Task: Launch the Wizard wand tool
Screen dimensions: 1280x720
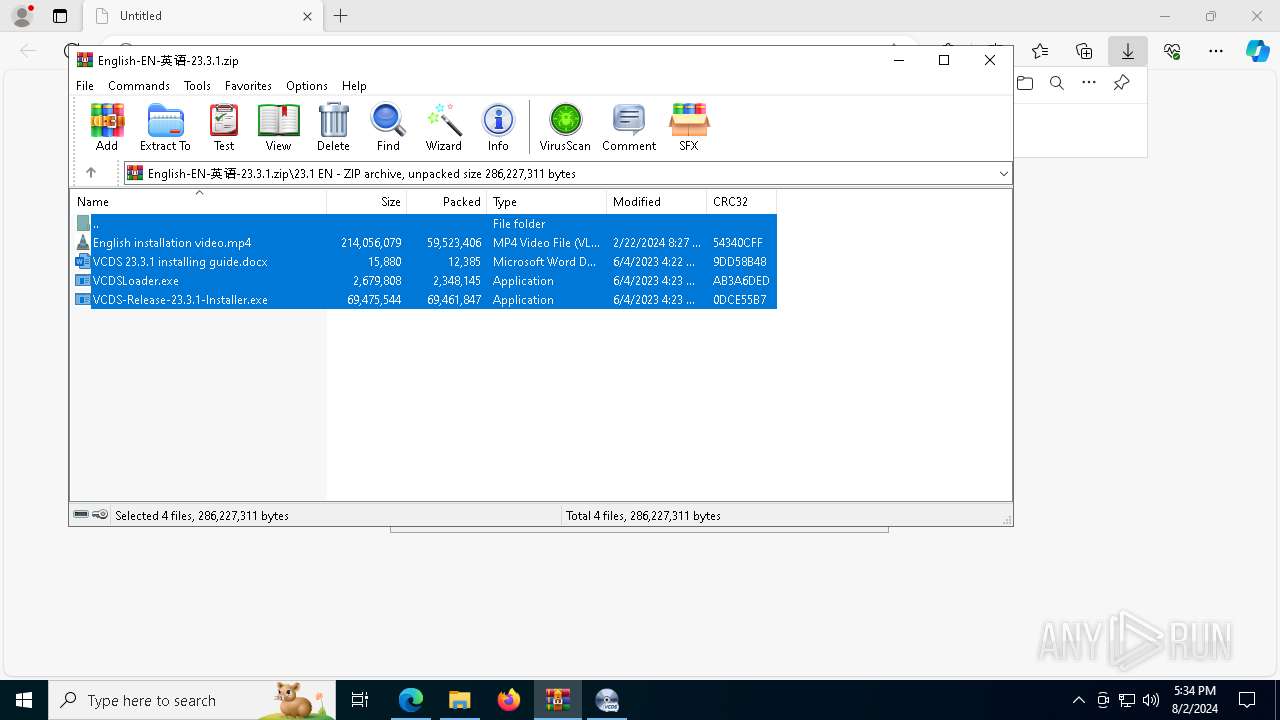Action: (x=443, y=127)
